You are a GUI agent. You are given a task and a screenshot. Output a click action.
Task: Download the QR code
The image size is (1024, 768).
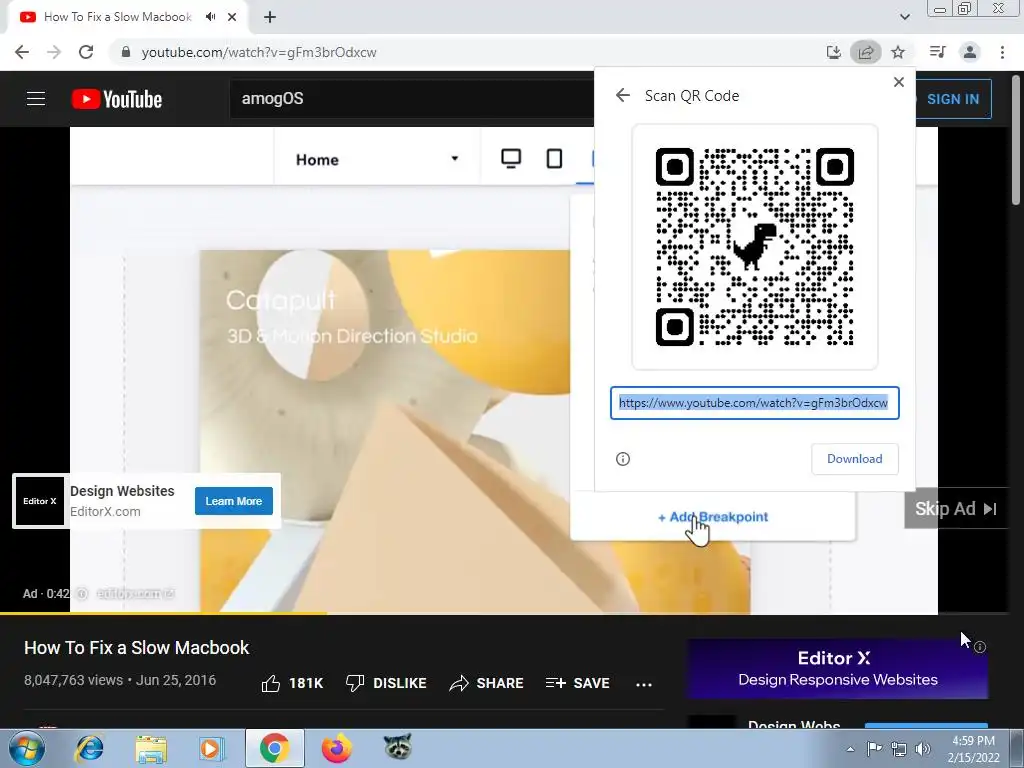pyautogui.click(x=854, y=459)
